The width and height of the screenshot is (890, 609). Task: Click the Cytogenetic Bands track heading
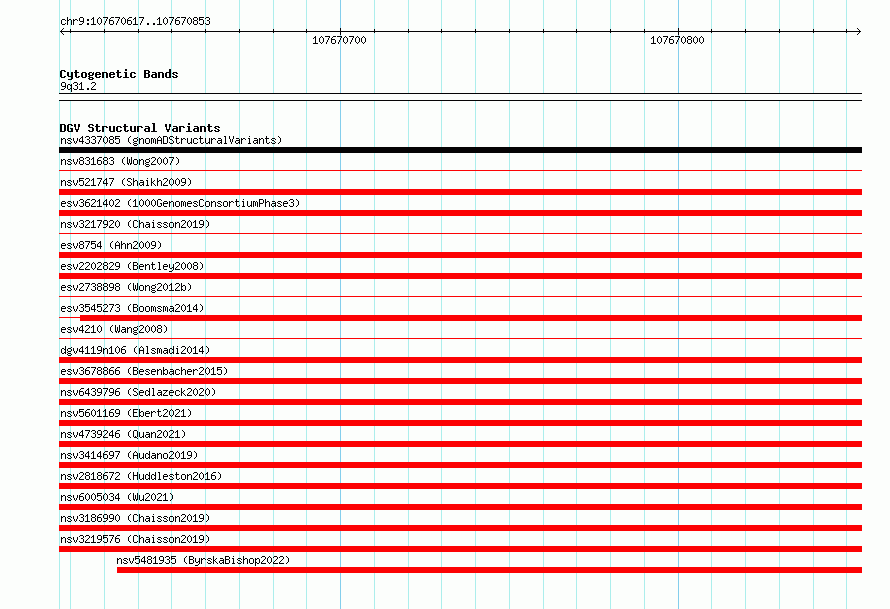(x=119, y=74)
